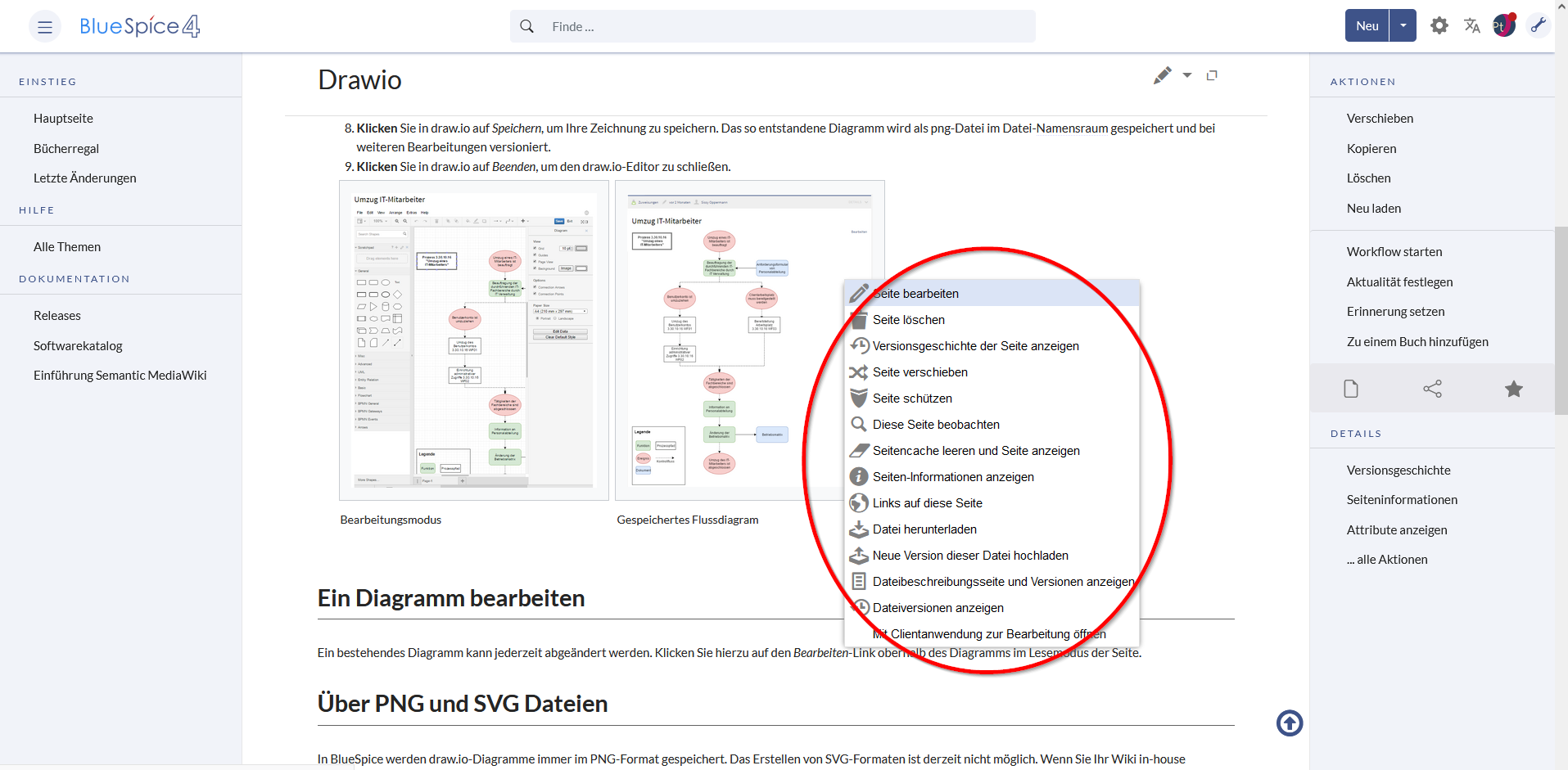Click history icon beside Versionsgeschichte der Seite
Image resolution: width=1568 pixels, height=770 pixels.
[x=859, y=346]
